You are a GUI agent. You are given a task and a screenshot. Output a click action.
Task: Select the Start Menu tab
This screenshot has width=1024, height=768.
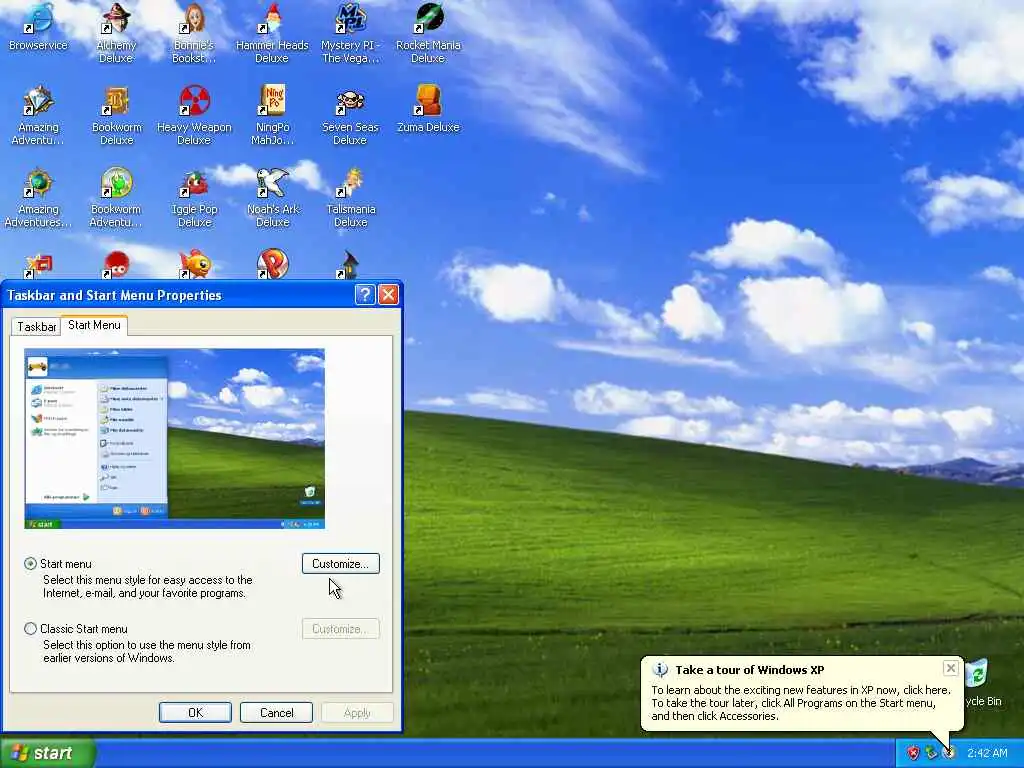click(94, 325)
